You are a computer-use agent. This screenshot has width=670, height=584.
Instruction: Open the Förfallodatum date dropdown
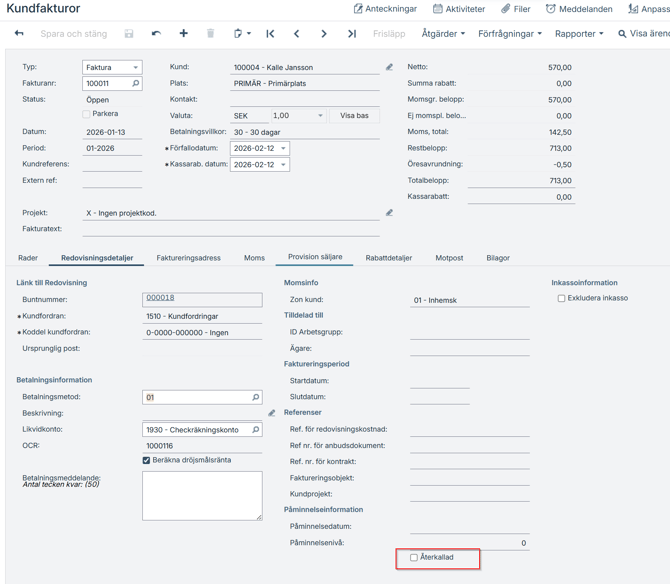pyautogui.click(x=283, y=148)
